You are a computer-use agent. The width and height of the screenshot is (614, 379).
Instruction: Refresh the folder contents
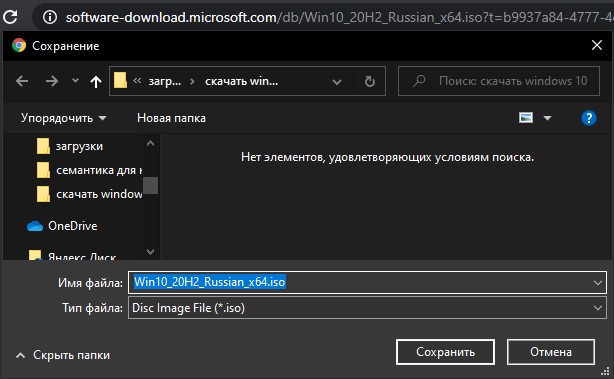tap(369, 81)
